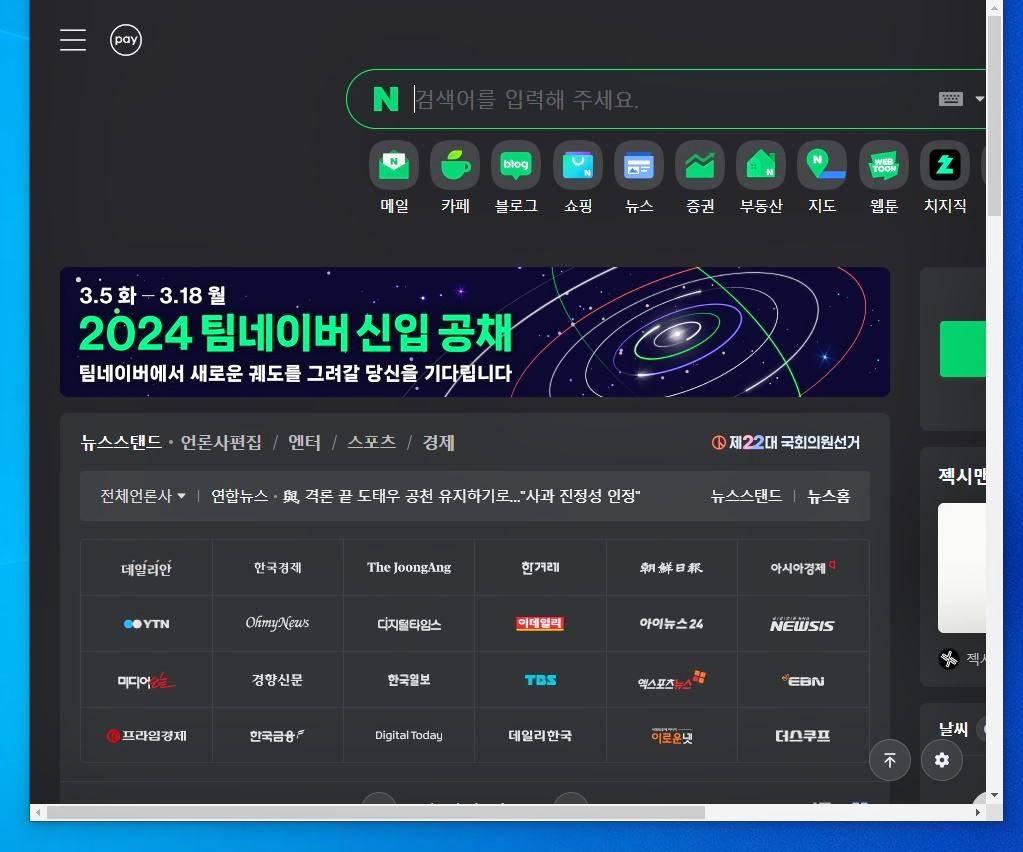This screenshot has height=852, width=1023.
Task: Open the YTN press logo
Action: (x=146, y=624)
